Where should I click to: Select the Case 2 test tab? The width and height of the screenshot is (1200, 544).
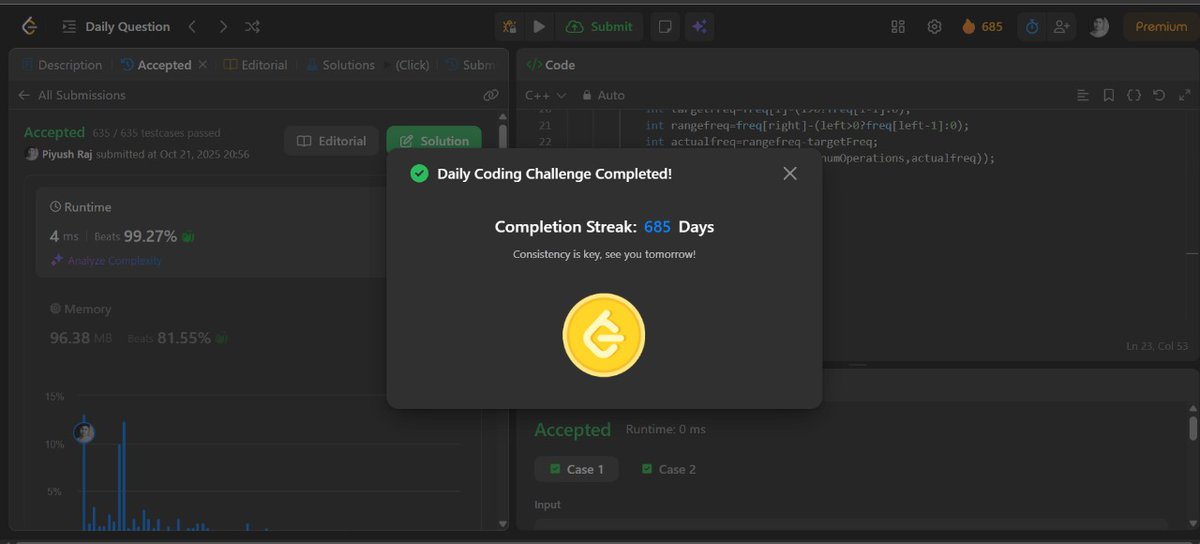[670, 469]
